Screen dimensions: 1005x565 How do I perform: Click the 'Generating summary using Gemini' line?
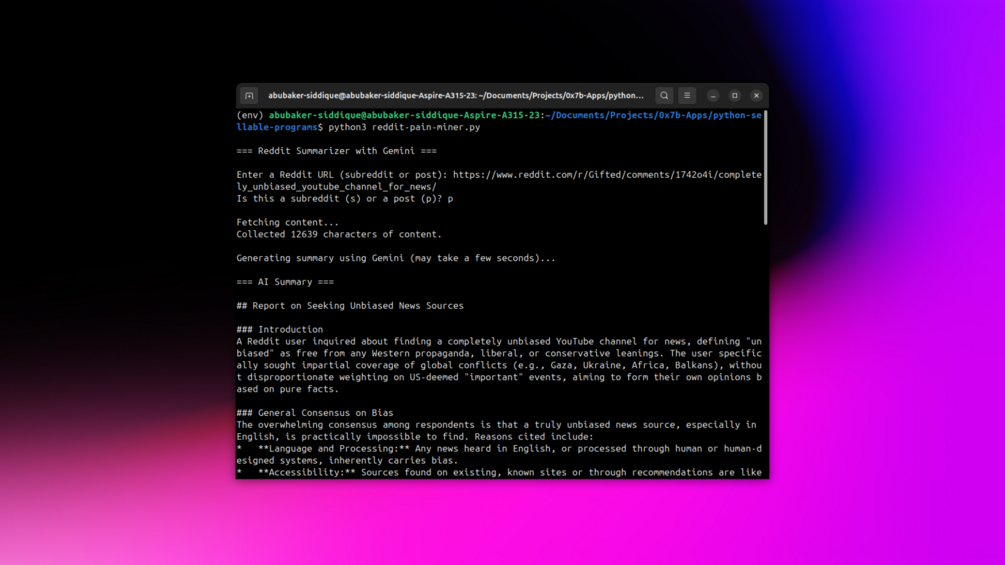[x=395, y=258]
